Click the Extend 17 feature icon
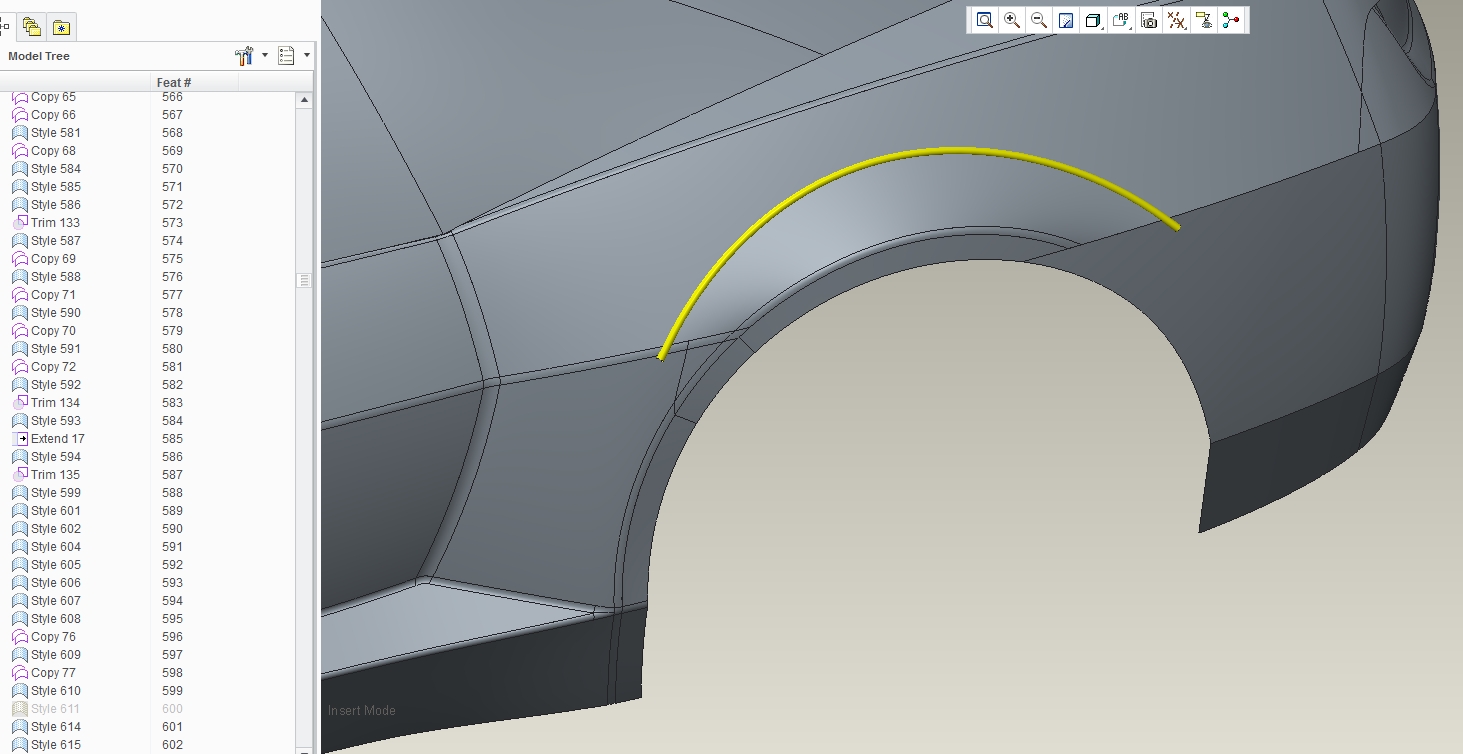This screenshot has height=754, width=1463. 20,439
